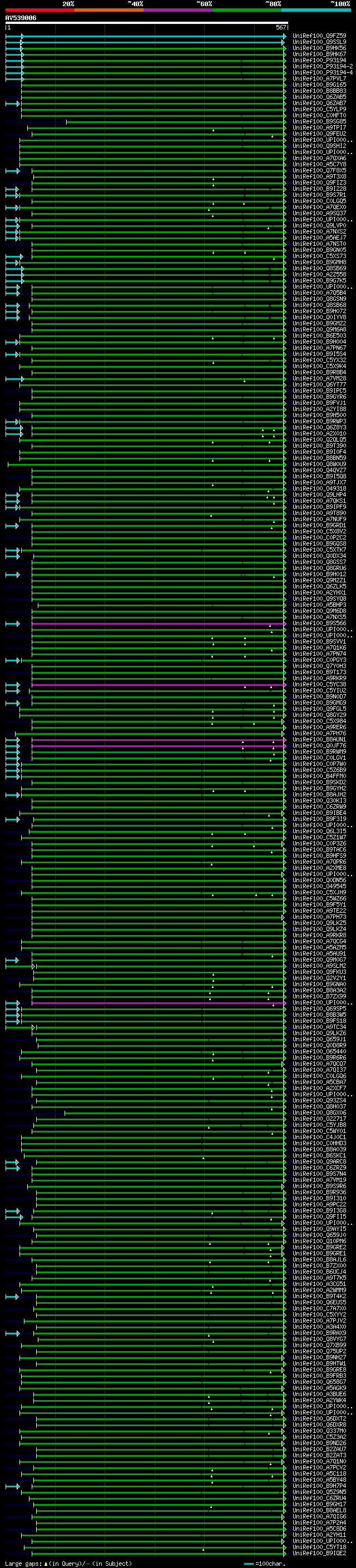Screen dimensions: 356x1568
Task: Select label UniRef100_C5X984
Action: pos(319,721)
